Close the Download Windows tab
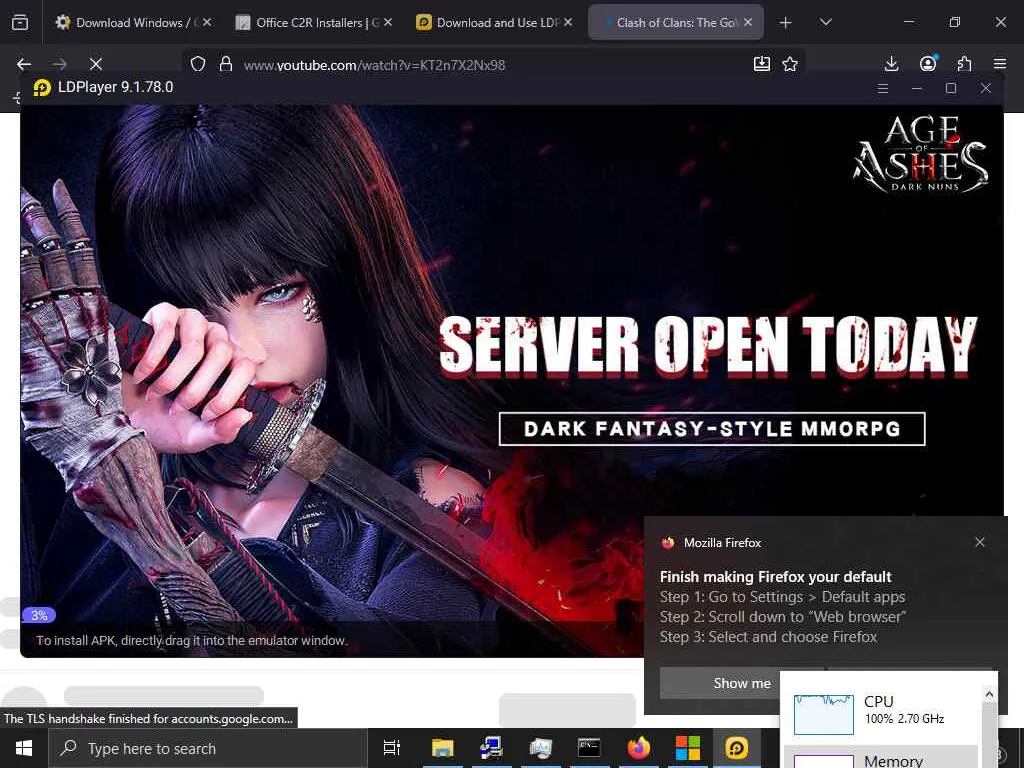1024x768 pixels. tap(207, 22)
